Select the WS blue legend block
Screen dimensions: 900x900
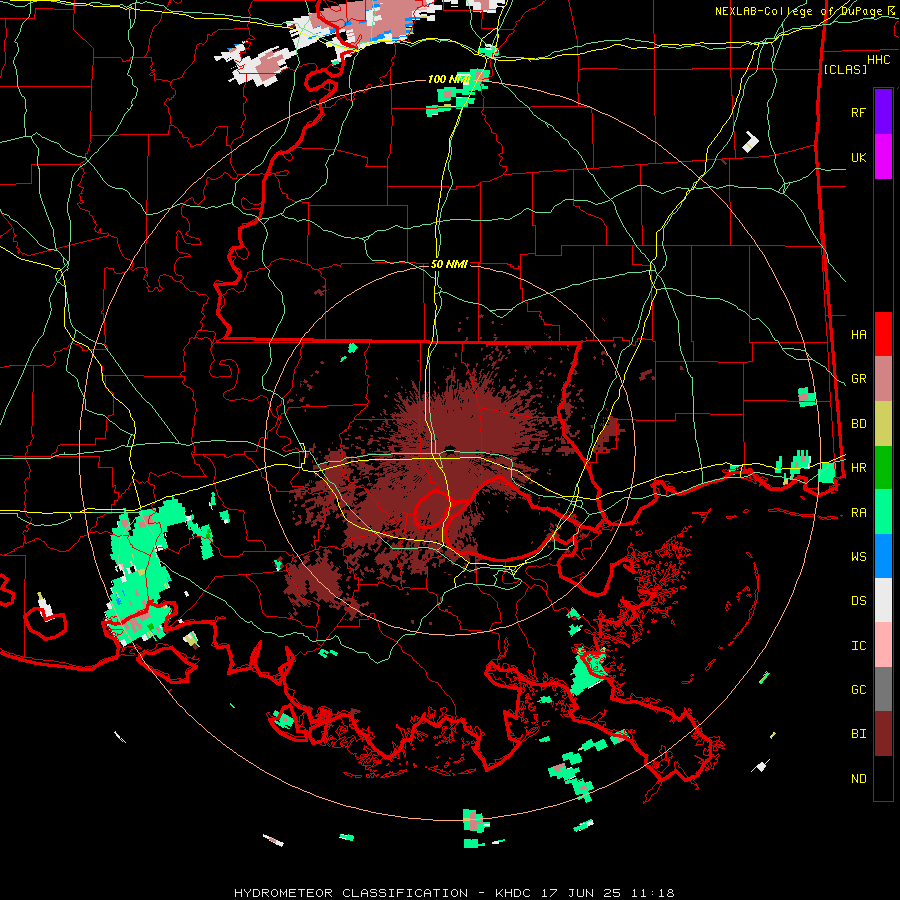[883, 556]
